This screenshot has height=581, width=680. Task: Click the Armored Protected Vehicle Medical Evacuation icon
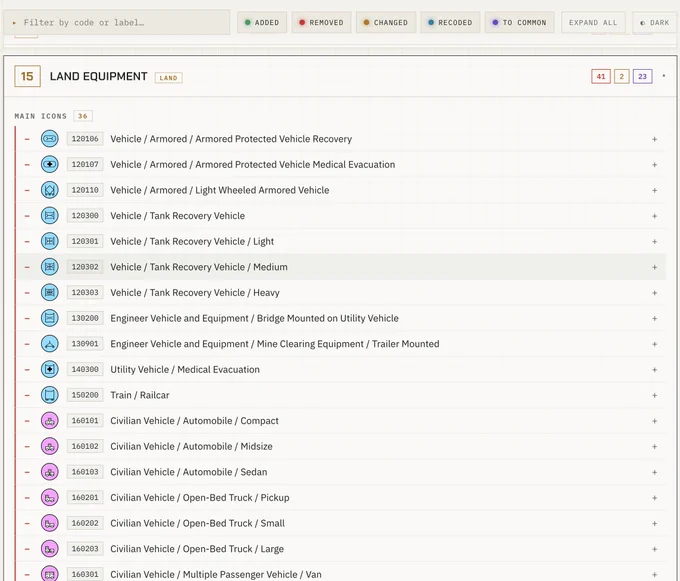(49, 164)
